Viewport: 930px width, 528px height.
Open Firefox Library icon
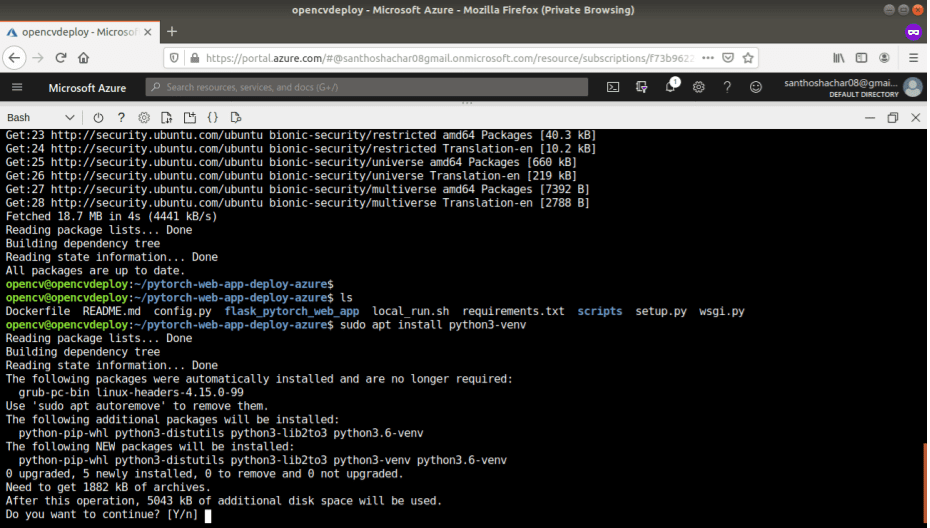click(839, 58)
